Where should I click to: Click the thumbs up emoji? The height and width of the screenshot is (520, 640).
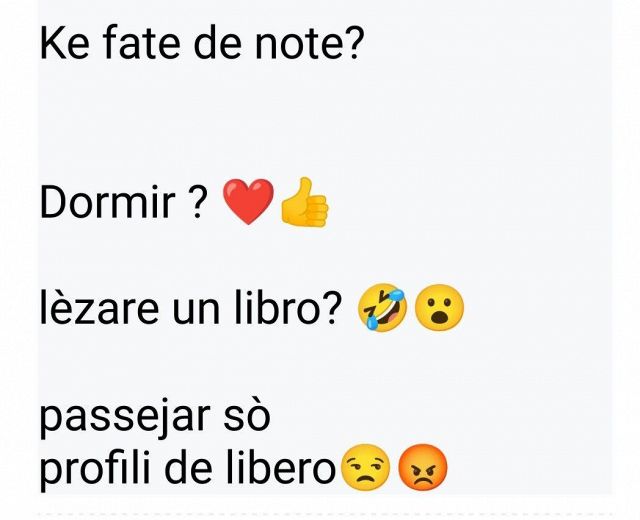click(x=304, y=202)
